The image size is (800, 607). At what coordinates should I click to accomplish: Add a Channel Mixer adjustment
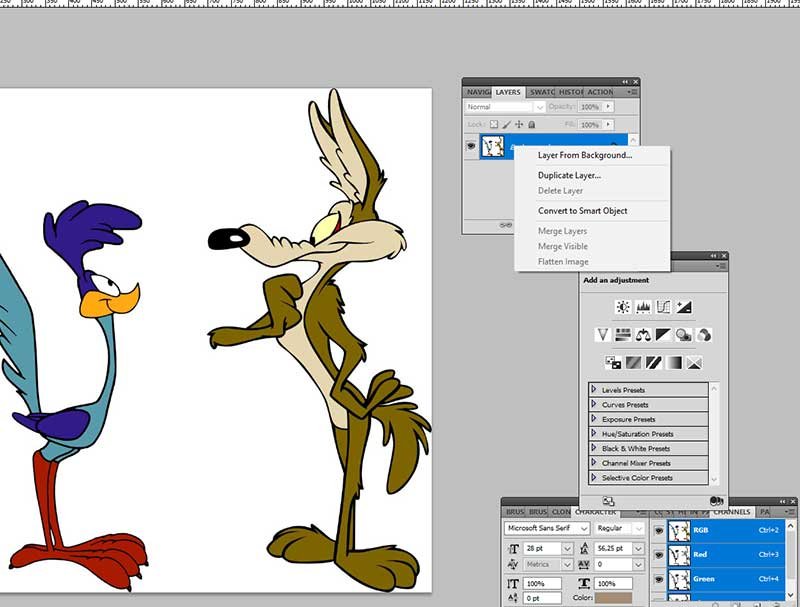pos(704,335)
